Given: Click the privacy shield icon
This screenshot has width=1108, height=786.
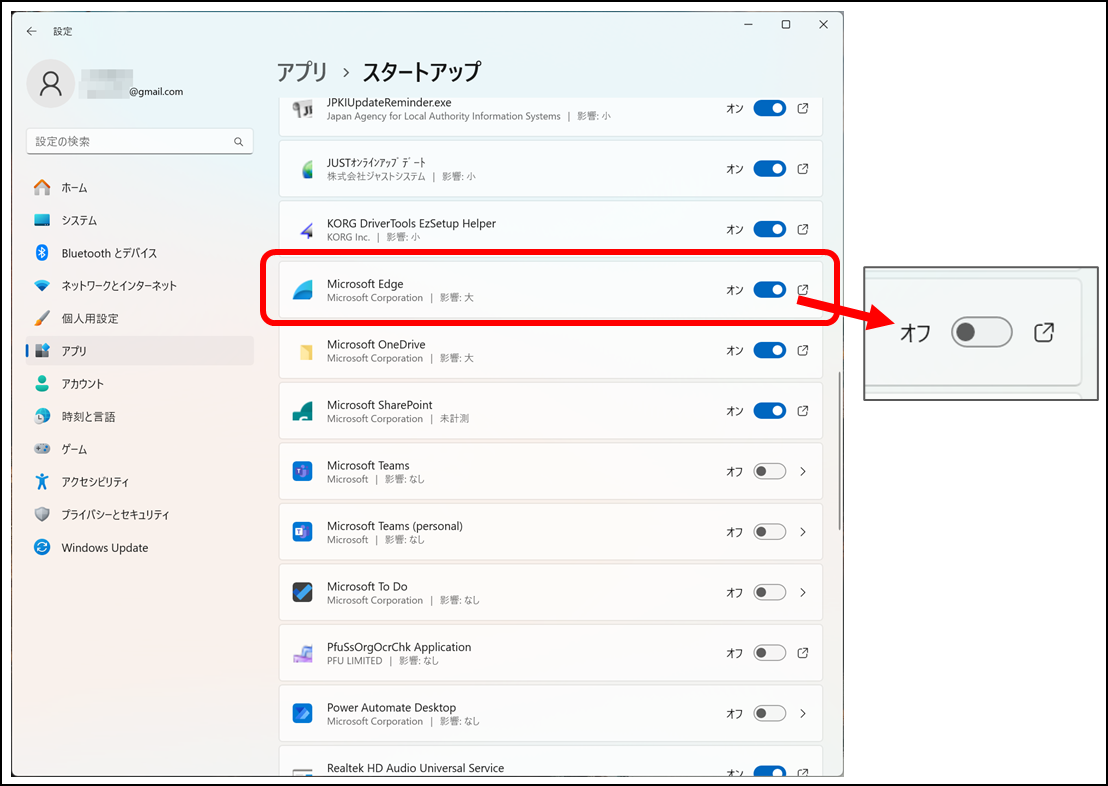Looking at the screenshot, I should coord(42,514).
